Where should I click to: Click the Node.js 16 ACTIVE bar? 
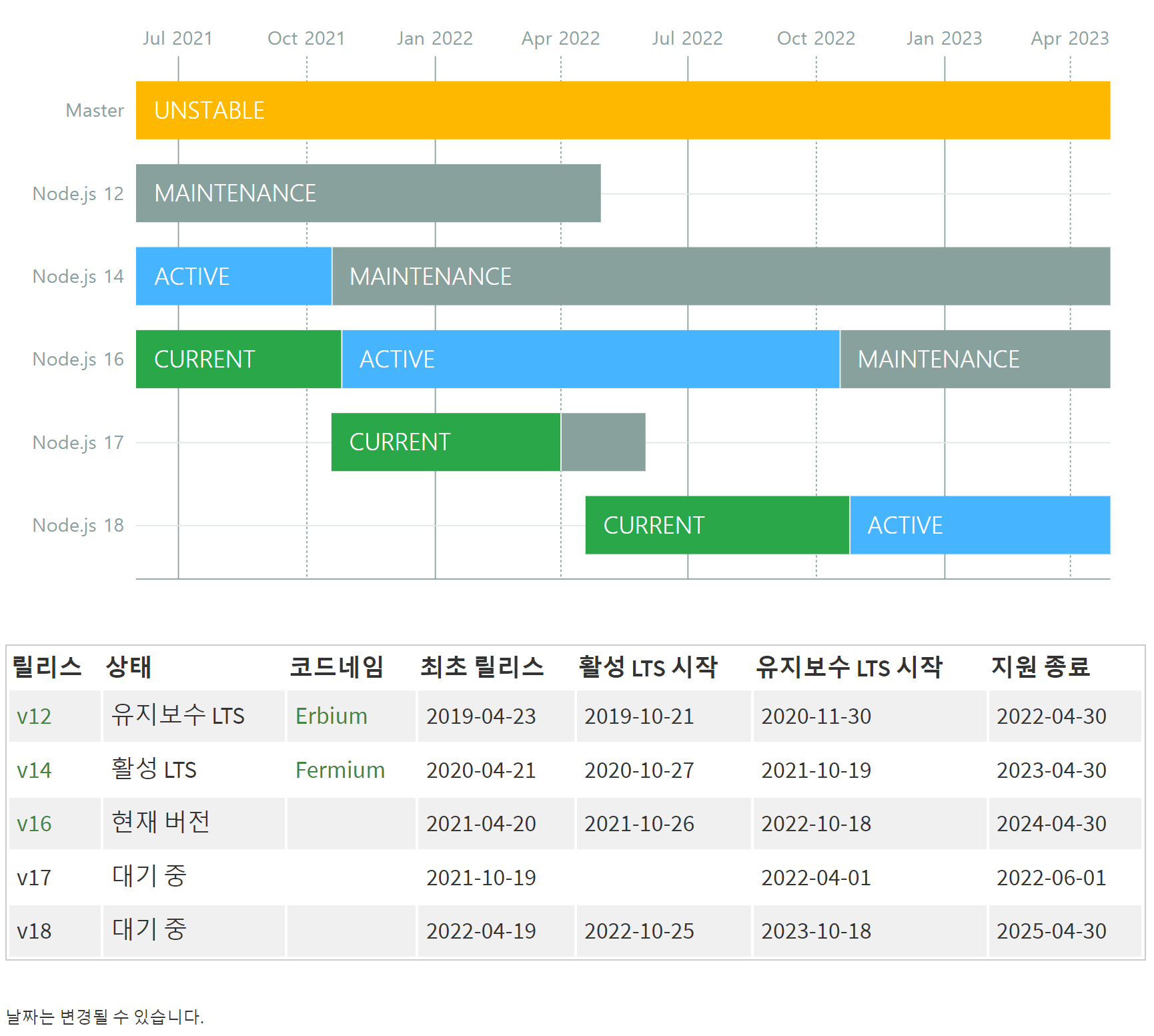(590, 359)
